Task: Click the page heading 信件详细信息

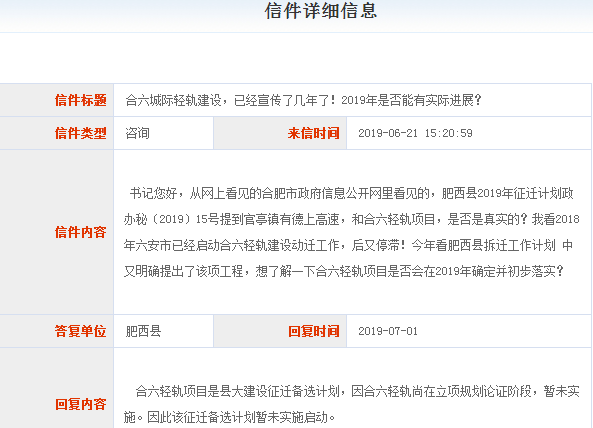Action: point(321,11)
